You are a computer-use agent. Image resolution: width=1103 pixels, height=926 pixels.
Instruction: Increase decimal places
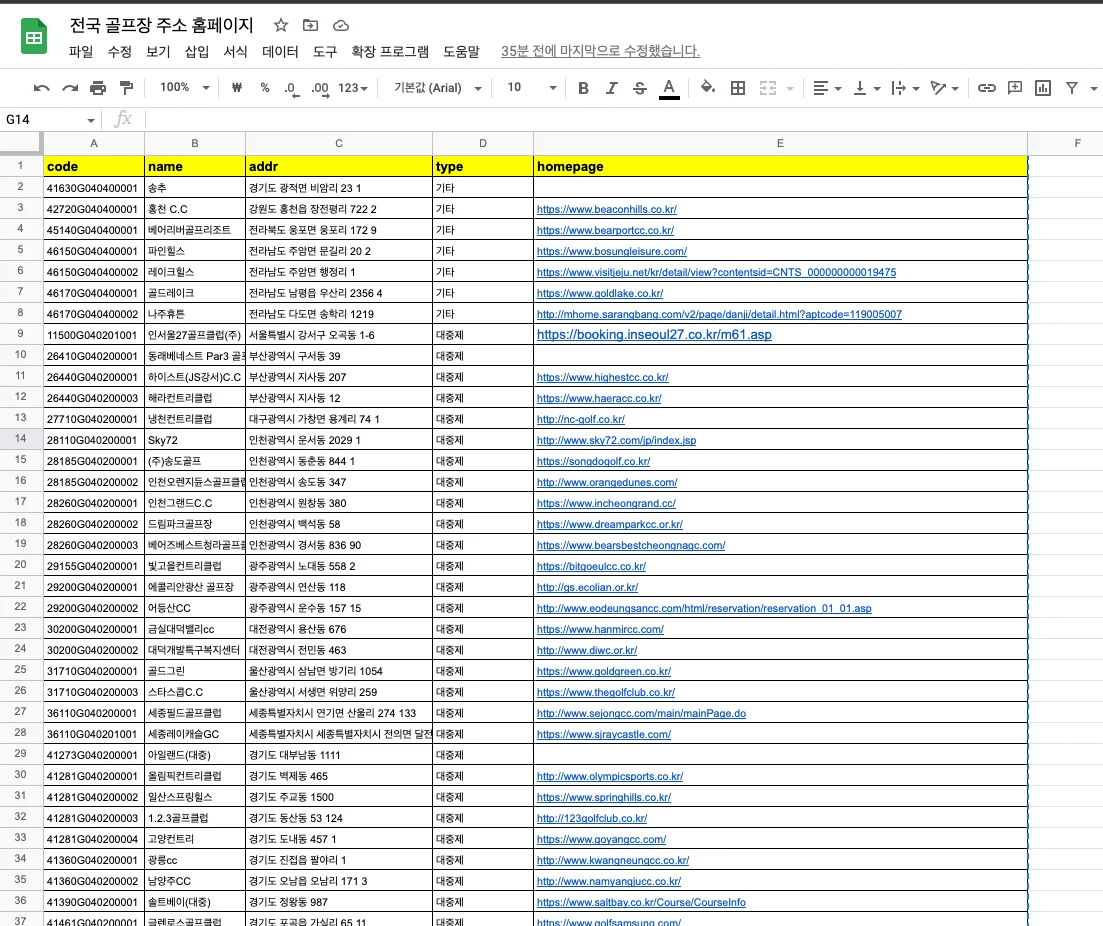coord(320,89)
